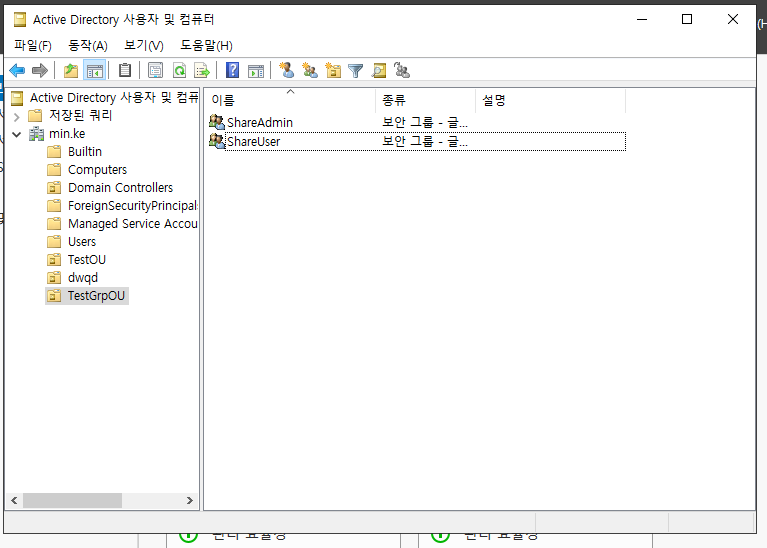Click the Back arrow toolbar icon
This screenshot has height=548, width=767.
17,70
